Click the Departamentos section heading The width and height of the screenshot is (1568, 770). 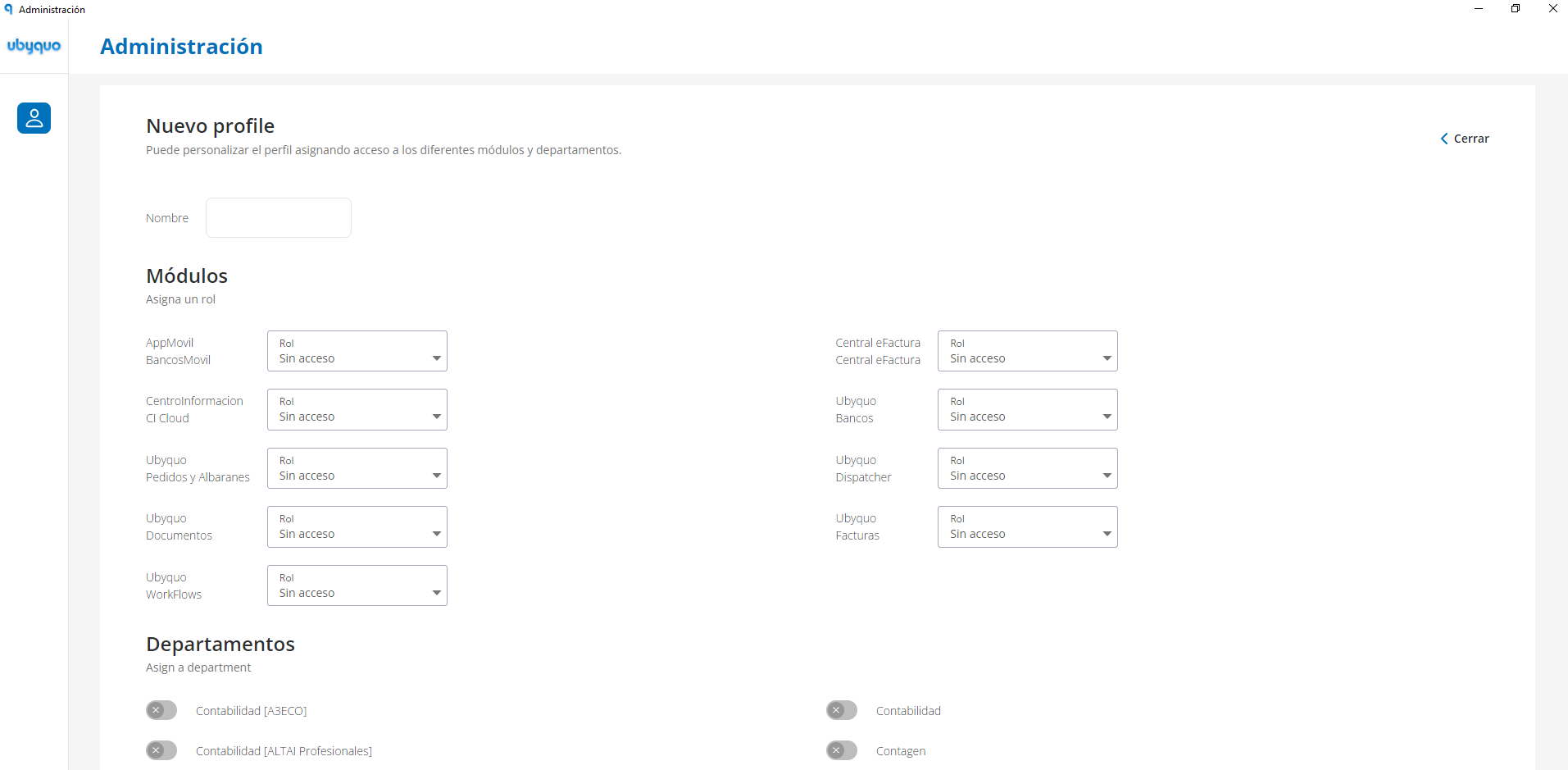coord(220,644)
